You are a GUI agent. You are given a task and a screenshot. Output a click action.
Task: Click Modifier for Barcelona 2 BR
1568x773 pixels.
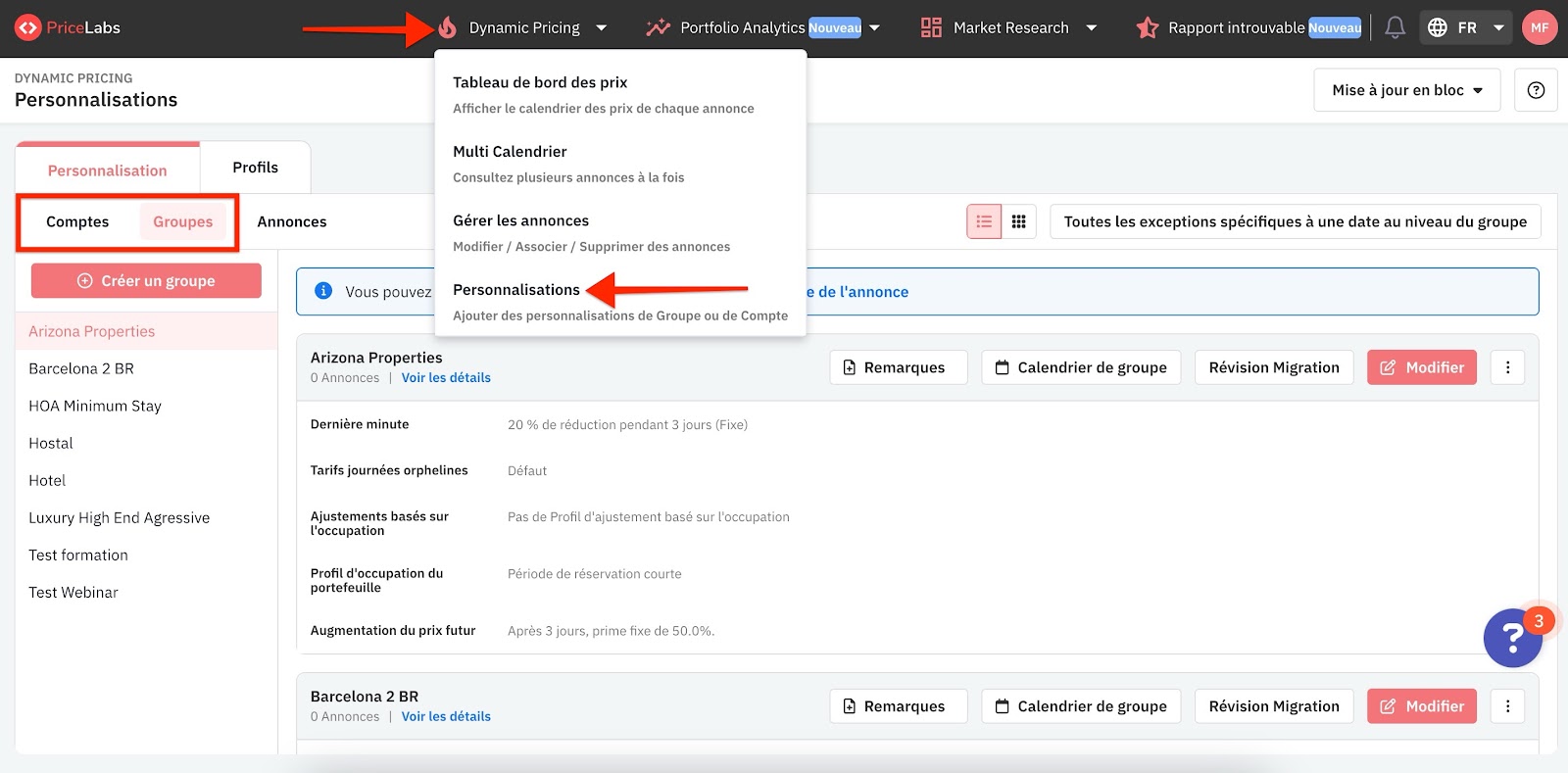point(1422,706)
